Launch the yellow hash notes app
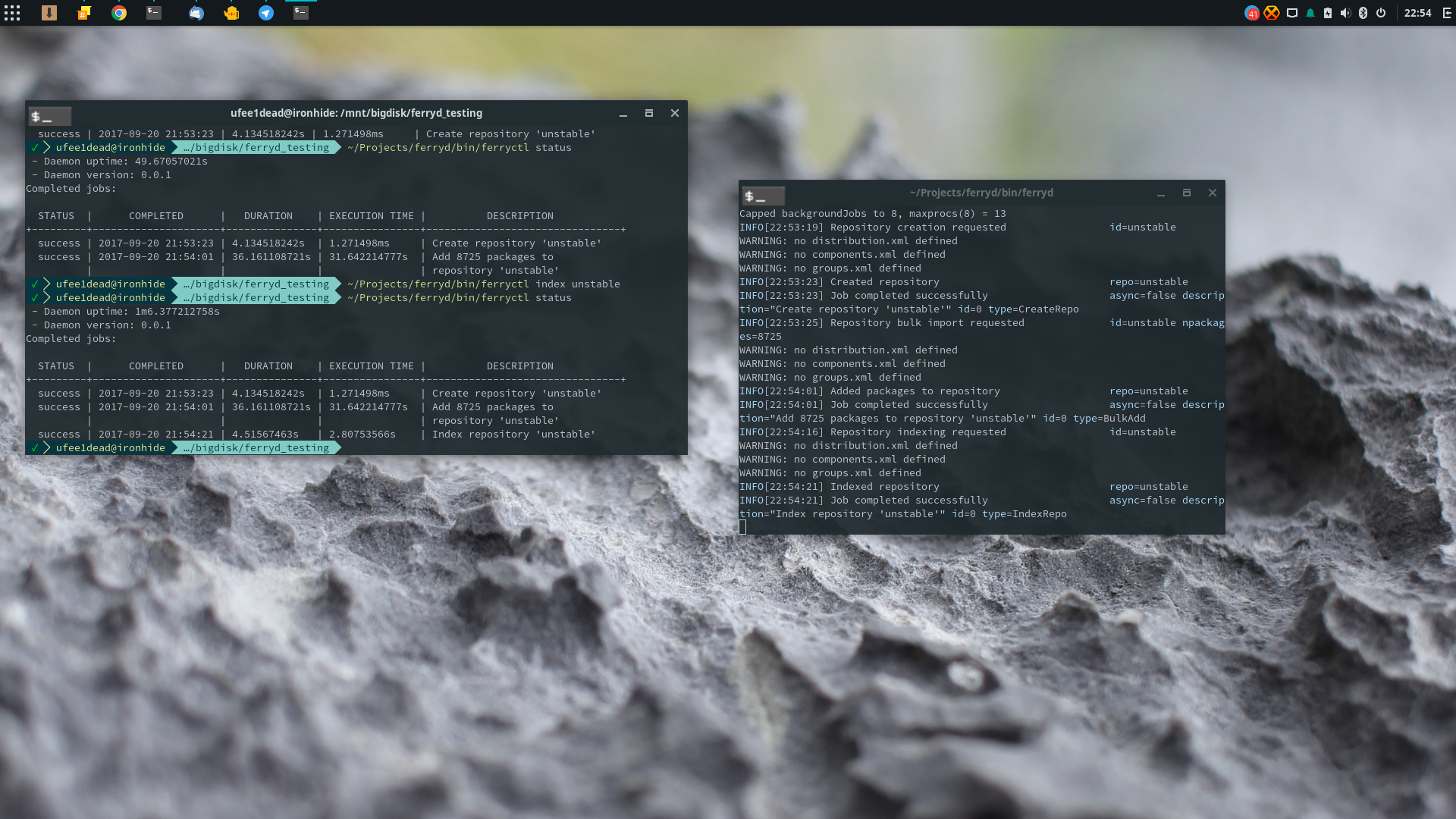 [x=84, y=13]
